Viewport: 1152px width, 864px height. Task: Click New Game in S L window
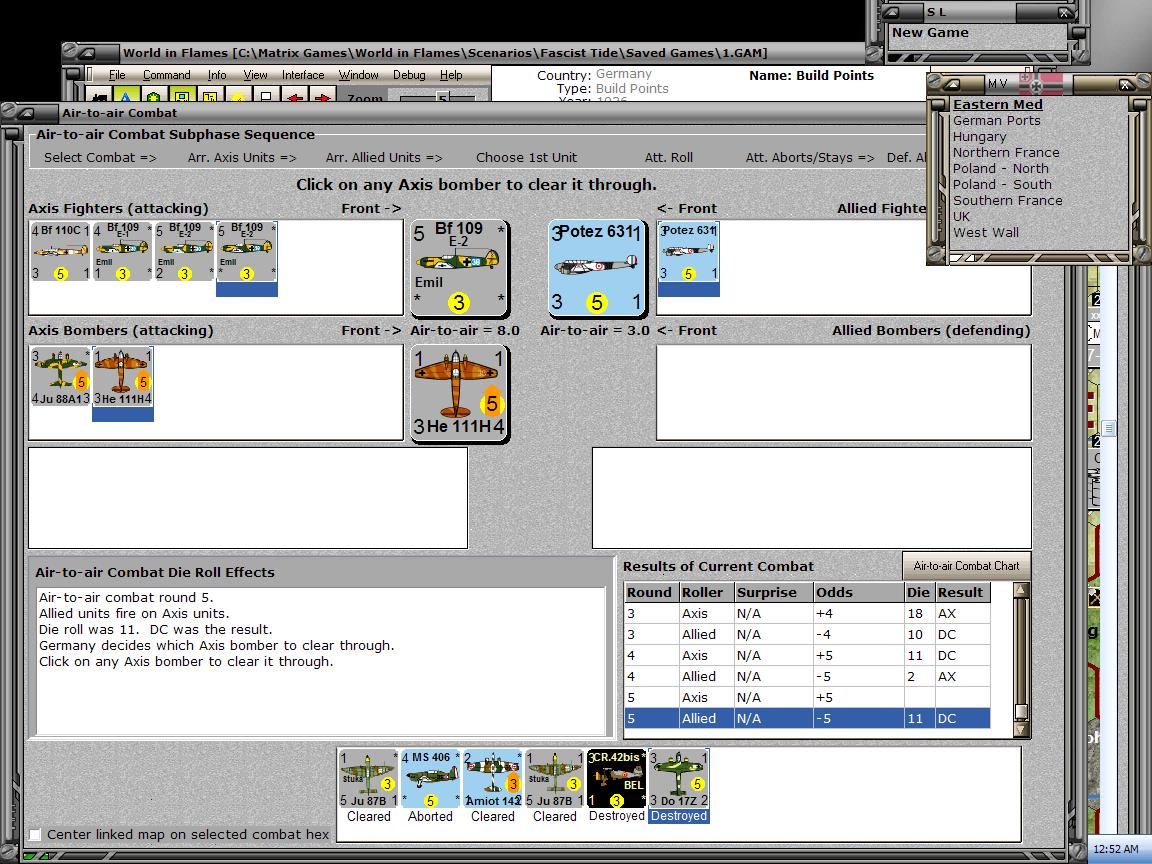pyautogui.click(x=930, y=32)
